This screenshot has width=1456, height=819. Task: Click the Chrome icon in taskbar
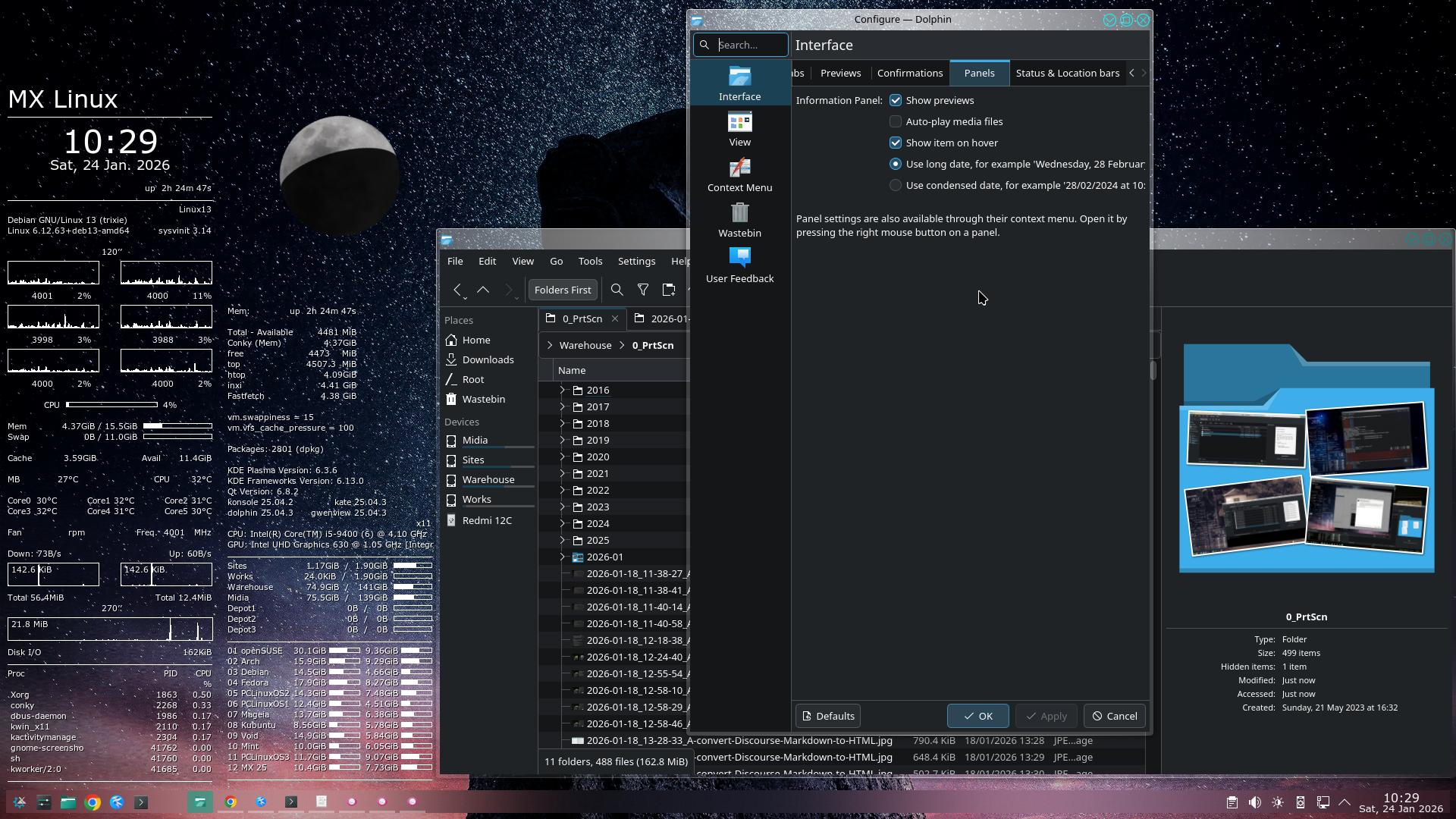93,802
